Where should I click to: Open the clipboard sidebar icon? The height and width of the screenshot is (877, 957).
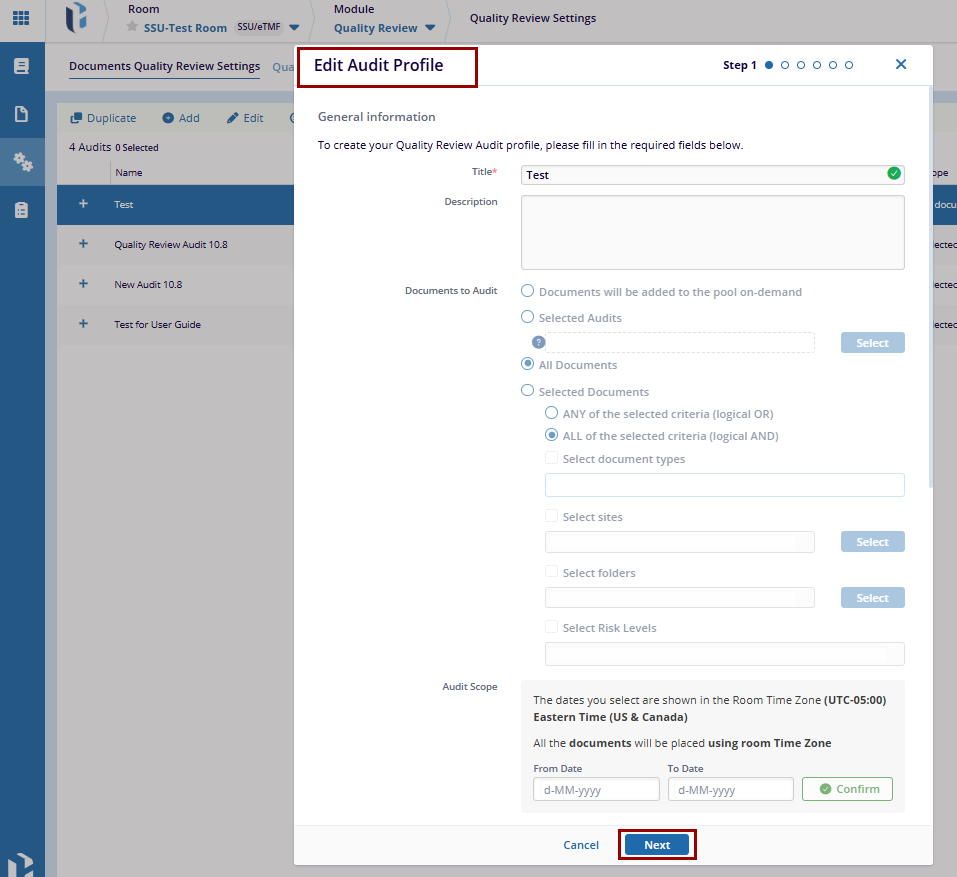click(x=22, y=210)
